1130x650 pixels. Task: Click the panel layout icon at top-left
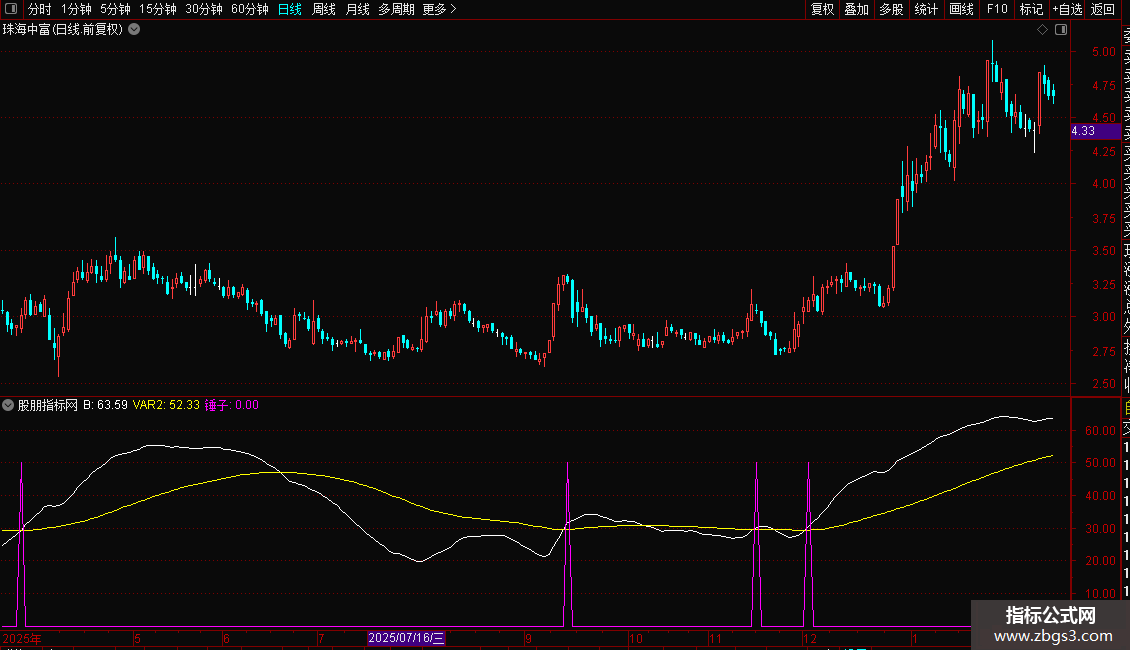tap(11, 9)
